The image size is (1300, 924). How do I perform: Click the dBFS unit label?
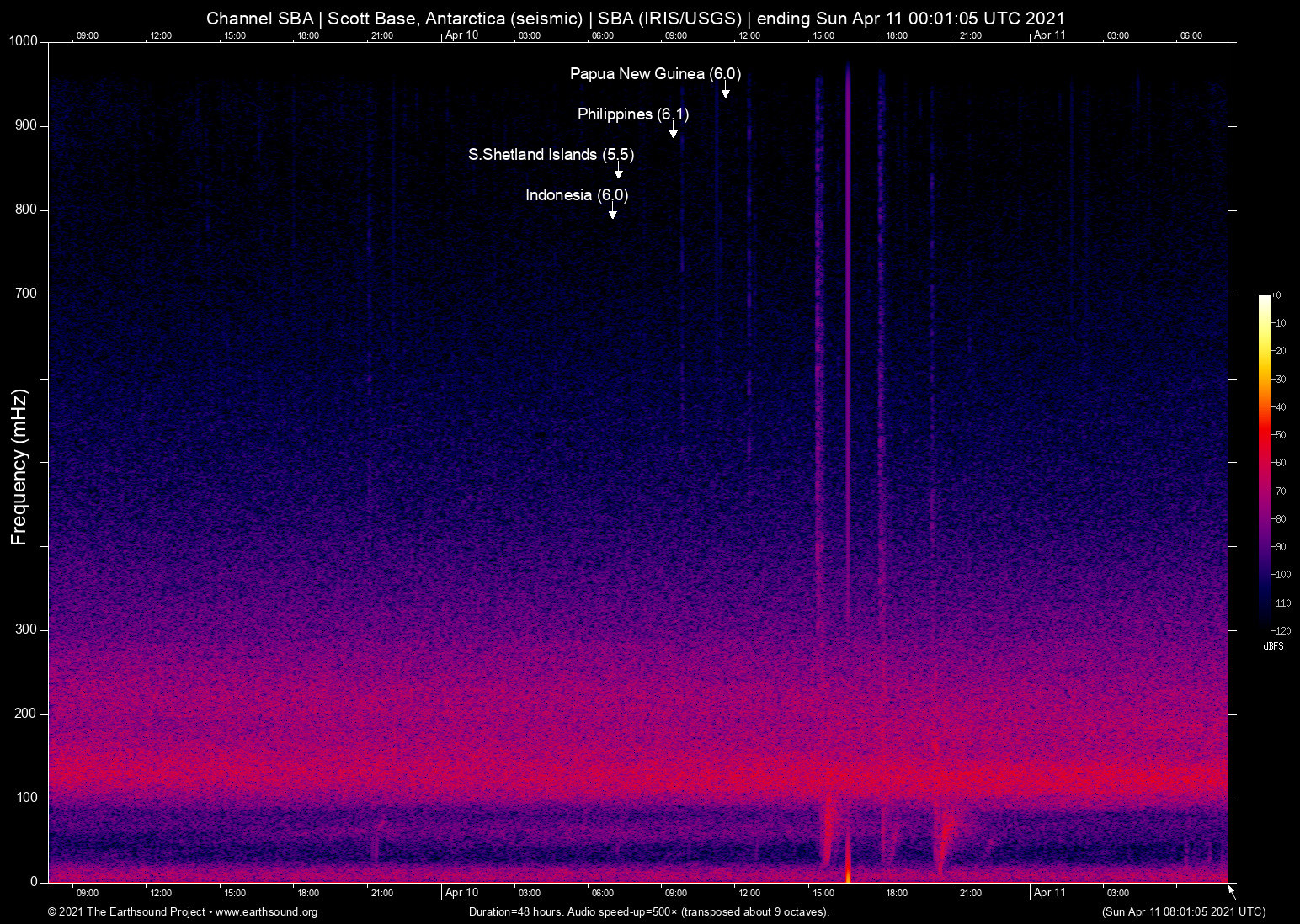pyautogui.click(x=1273, y=646)
